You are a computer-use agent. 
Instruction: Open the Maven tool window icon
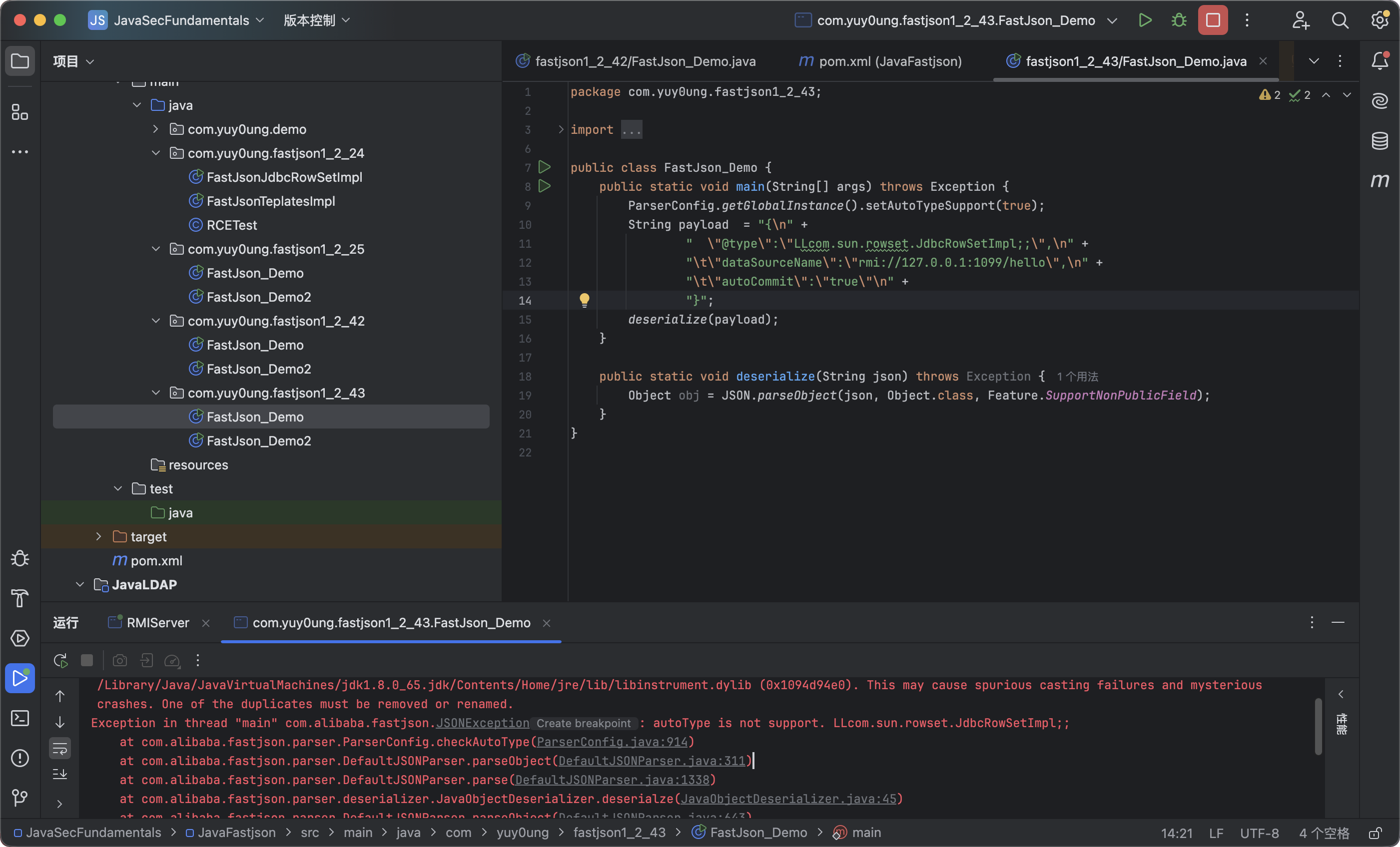click(x=1380, y=181)
